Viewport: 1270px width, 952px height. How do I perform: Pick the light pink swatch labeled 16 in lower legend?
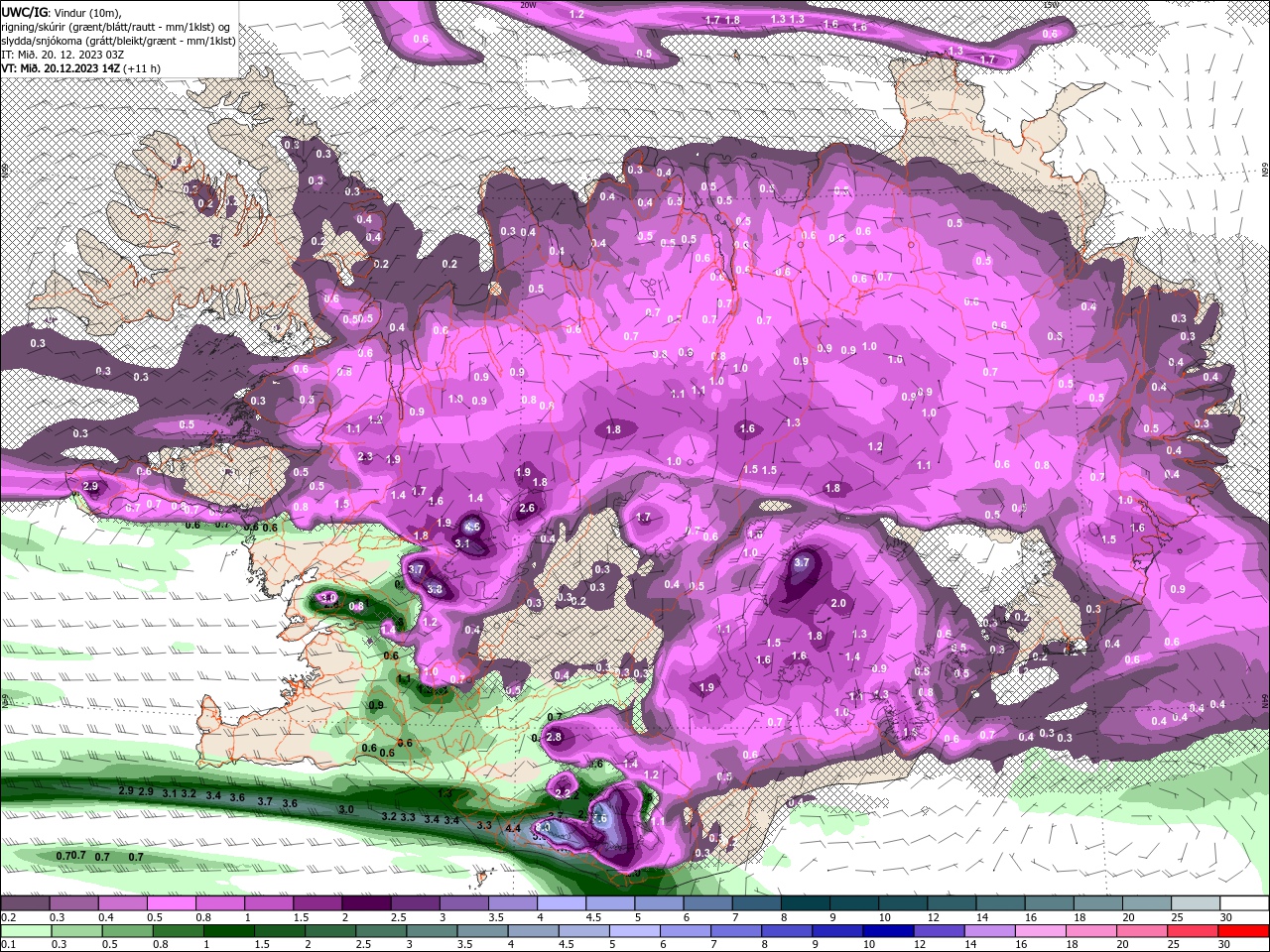point(1043,931)
